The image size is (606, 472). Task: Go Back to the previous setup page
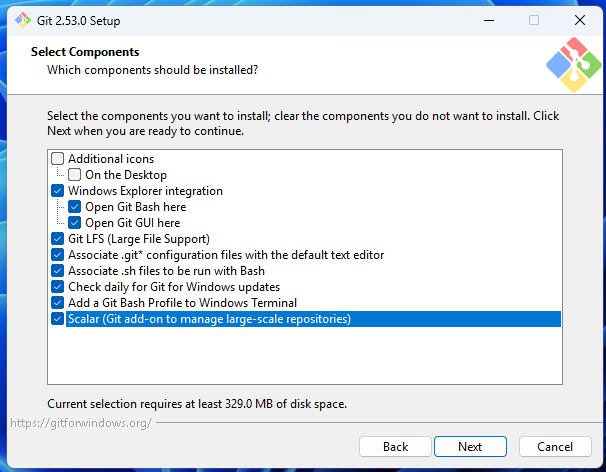pyautogui.click(x=395, y=446)
